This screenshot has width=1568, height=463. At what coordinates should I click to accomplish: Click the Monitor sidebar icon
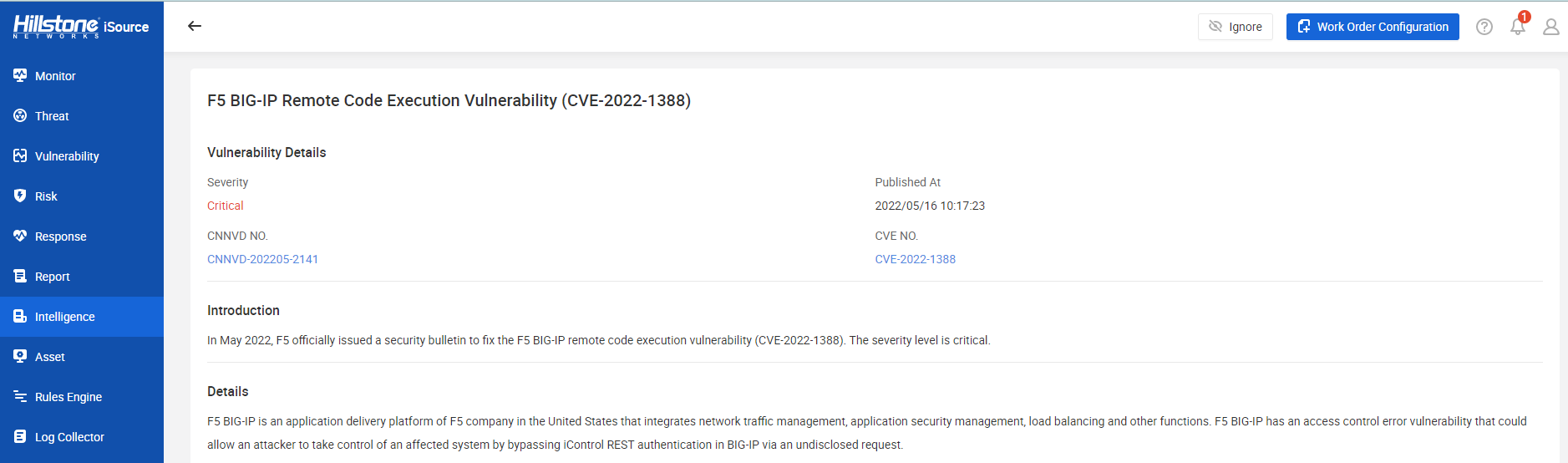tap(20, 75)
